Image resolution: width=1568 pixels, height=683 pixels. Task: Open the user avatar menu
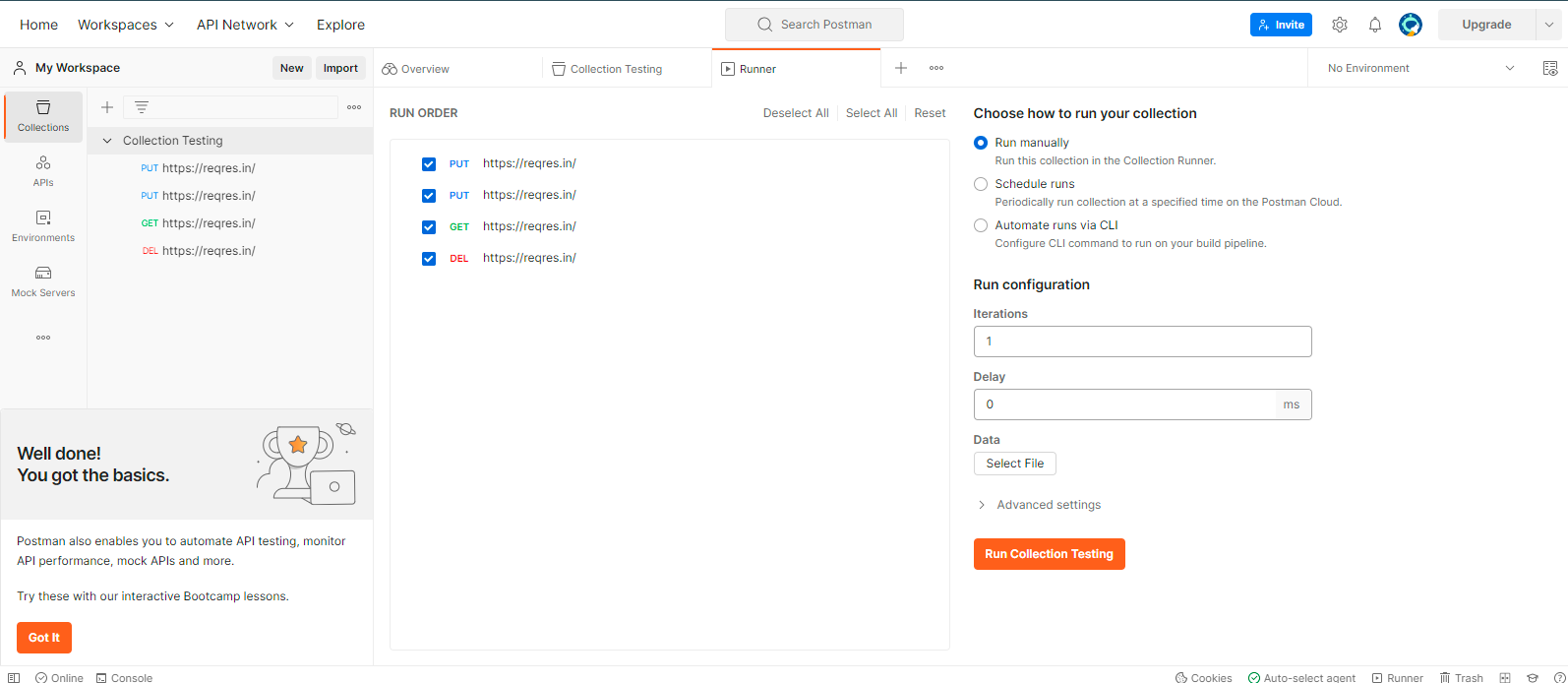1411,25
